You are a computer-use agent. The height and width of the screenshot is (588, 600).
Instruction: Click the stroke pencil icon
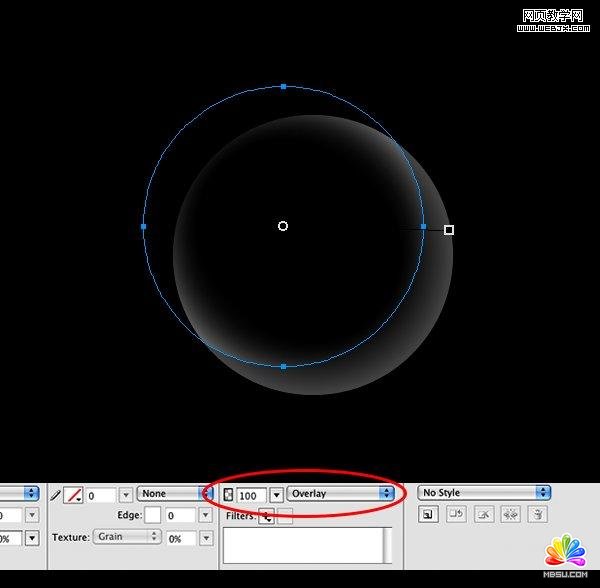point(56,494)
